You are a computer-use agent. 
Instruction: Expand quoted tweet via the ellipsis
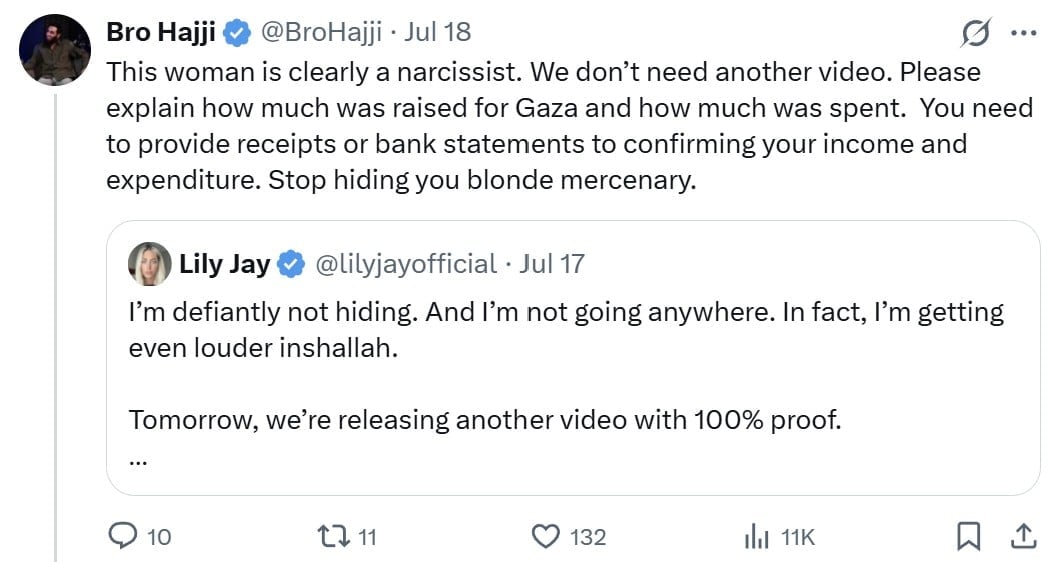click(x=138, y=461)
